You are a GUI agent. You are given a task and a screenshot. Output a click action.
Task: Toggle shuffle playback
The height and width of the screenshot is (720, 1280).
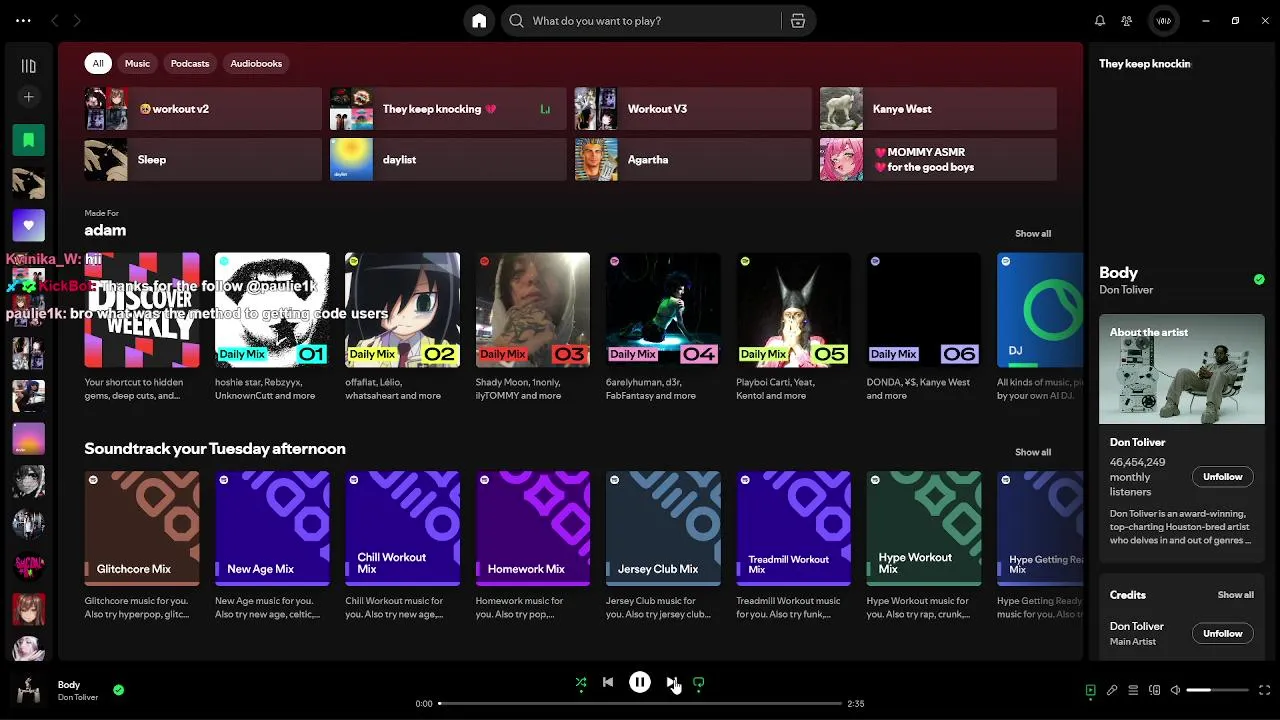pos(581,683)
